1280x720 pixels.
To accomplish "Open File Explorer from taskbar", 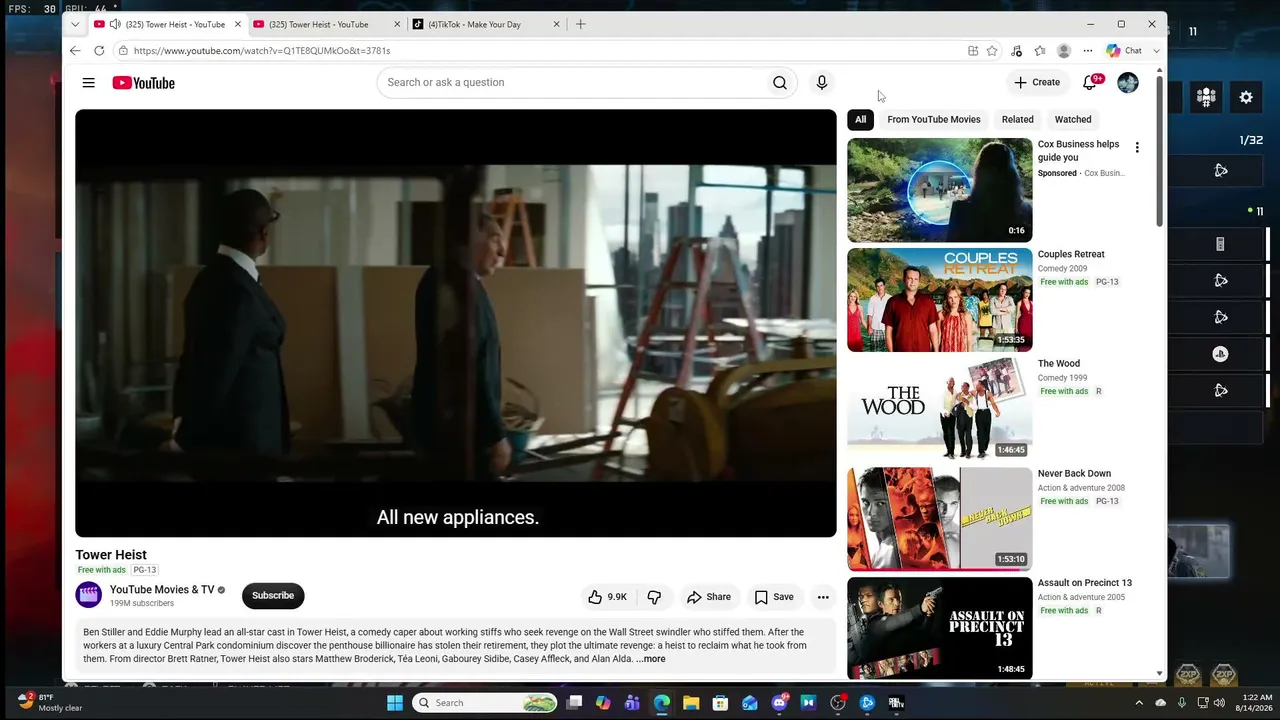I will coord(691,703).
